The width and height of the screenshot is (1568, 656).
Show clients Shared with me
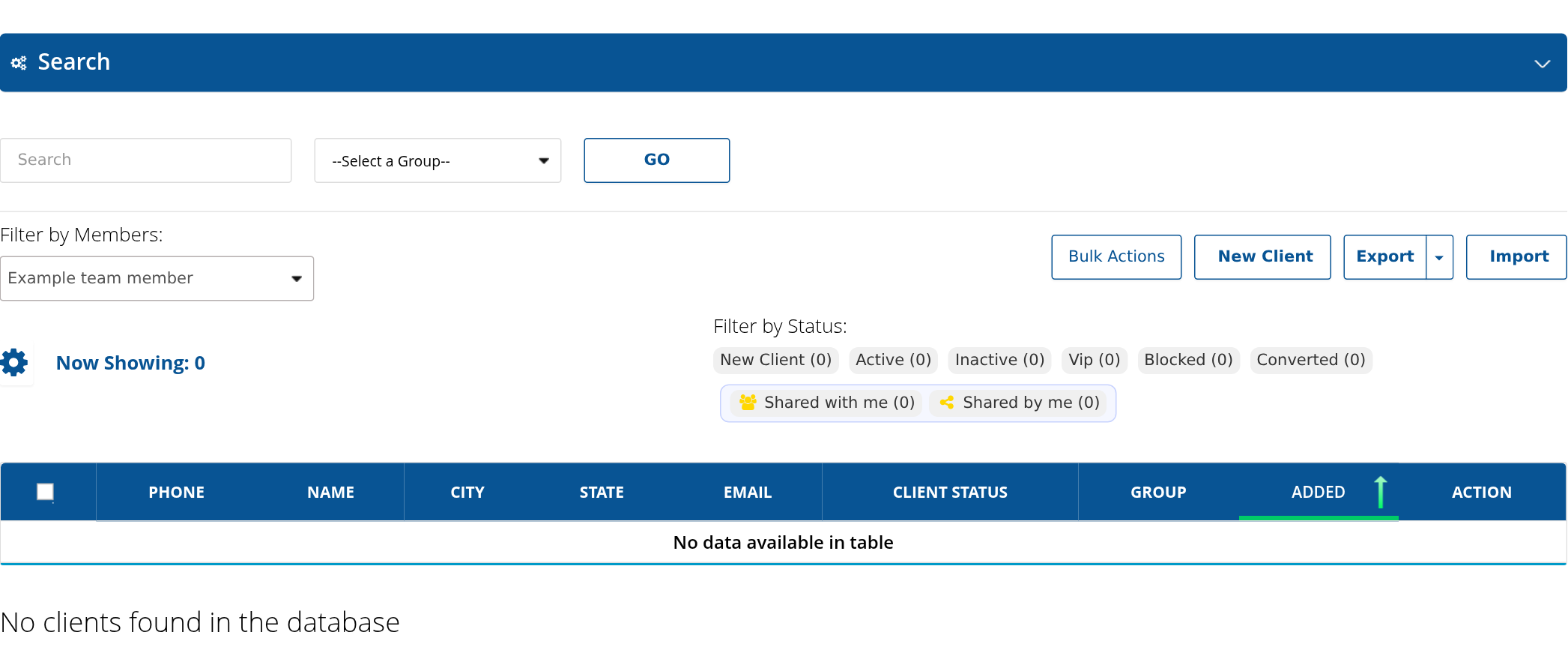[826, 403]
